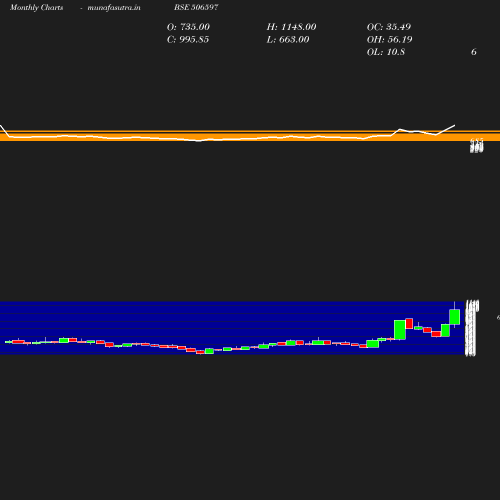Click the 'OL: 10.8' reading
This screenshot has height=500, width=500.
tap(386, 52)
